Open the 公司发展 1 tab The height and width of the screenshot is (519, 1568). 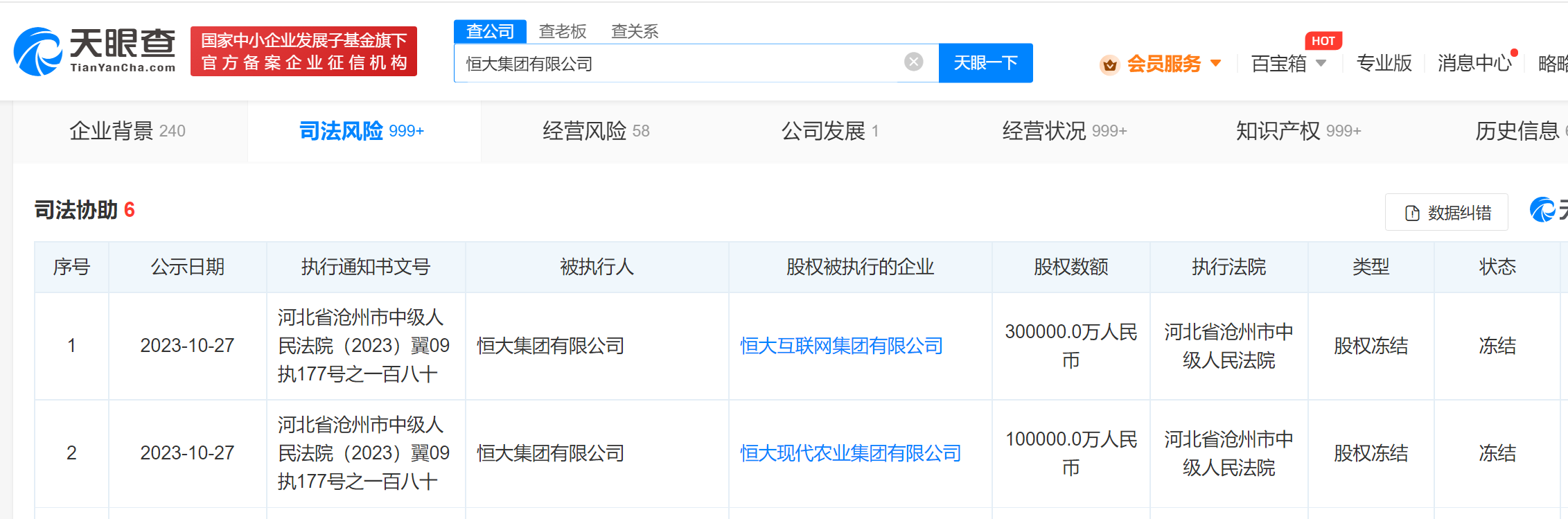tap(830, 131)
